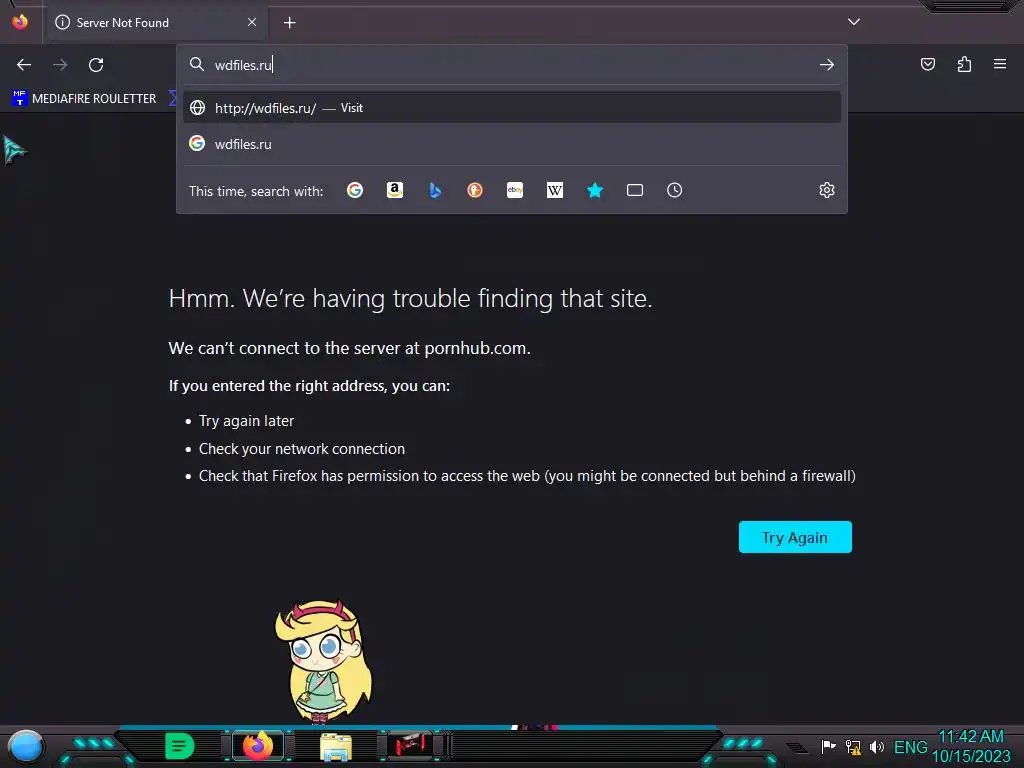
Task: Open File Explorer from taskbar
Action: click(336, 747)
